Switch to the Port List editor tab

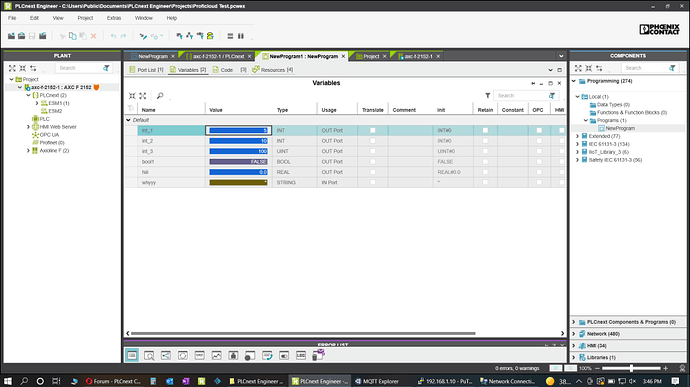(147, 70)
